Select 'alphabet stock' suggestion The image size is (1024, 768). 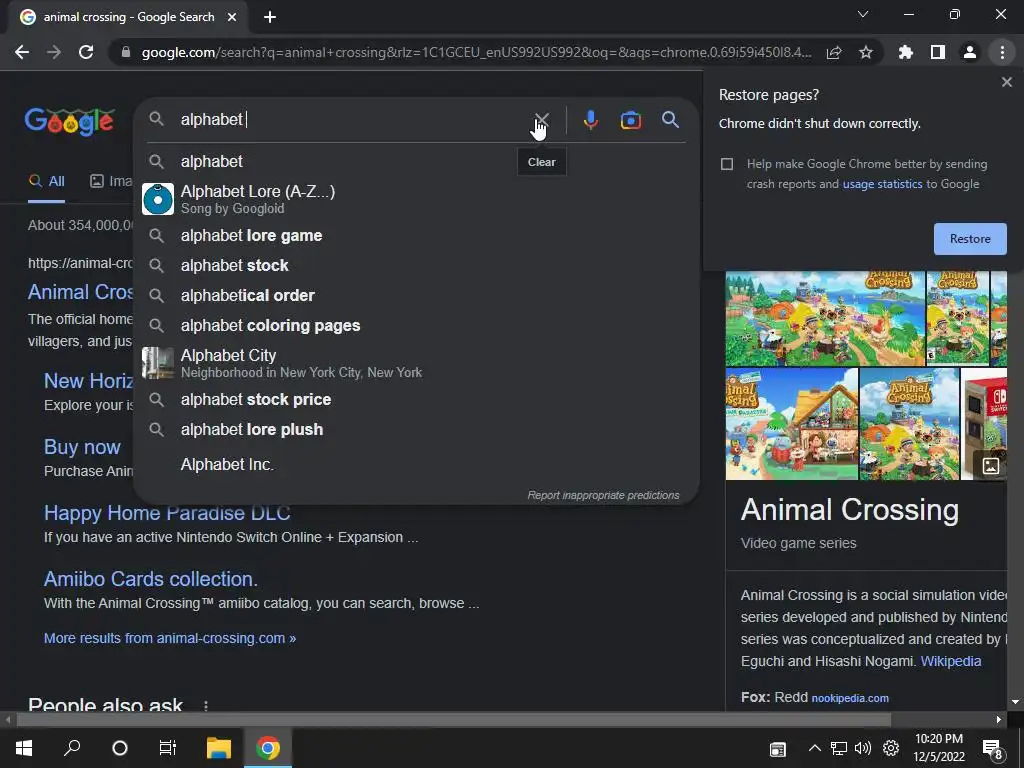(x=416, y=266)
